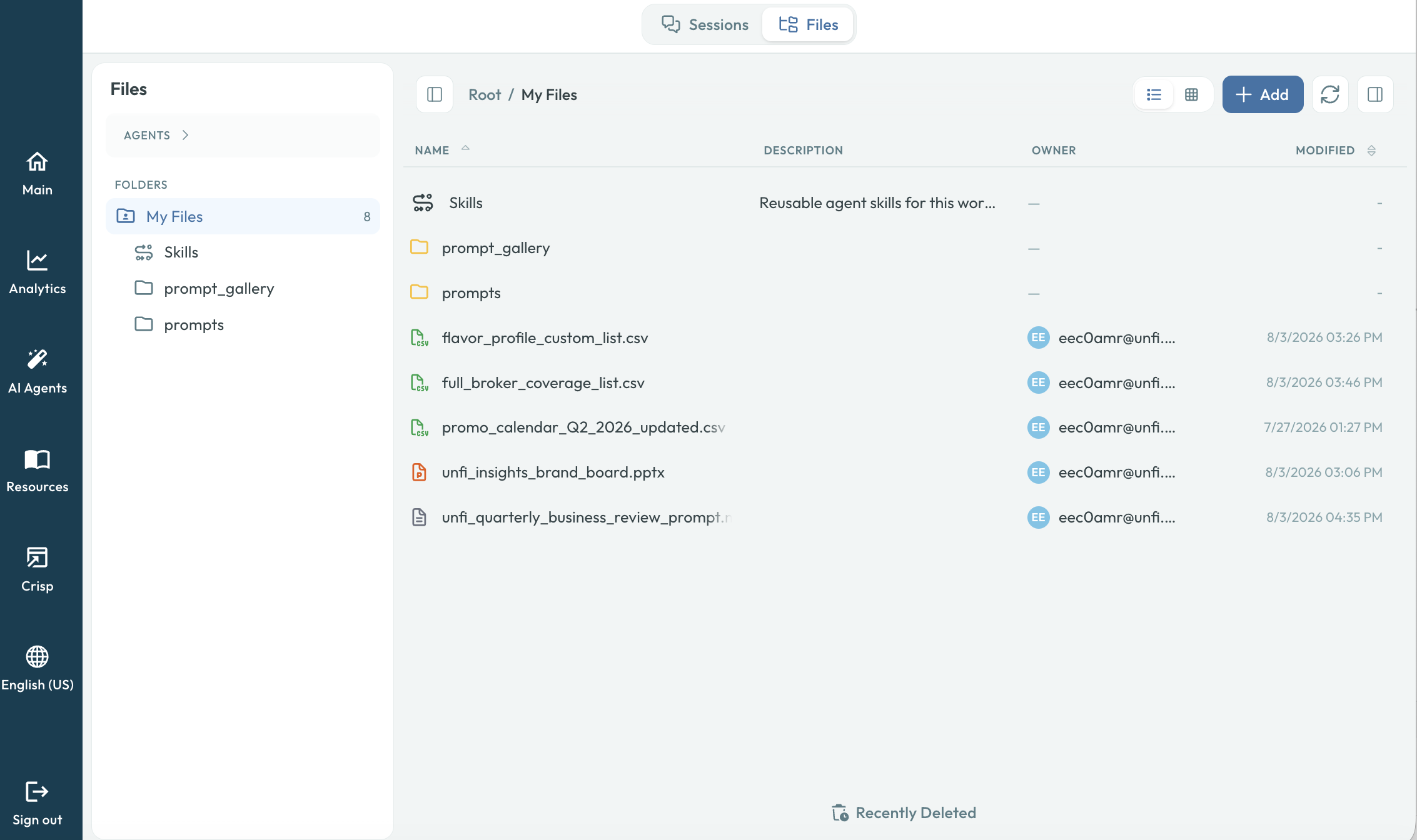Switch to list view
This screenshot has height=840, width=1417.
pos(1154,94)
